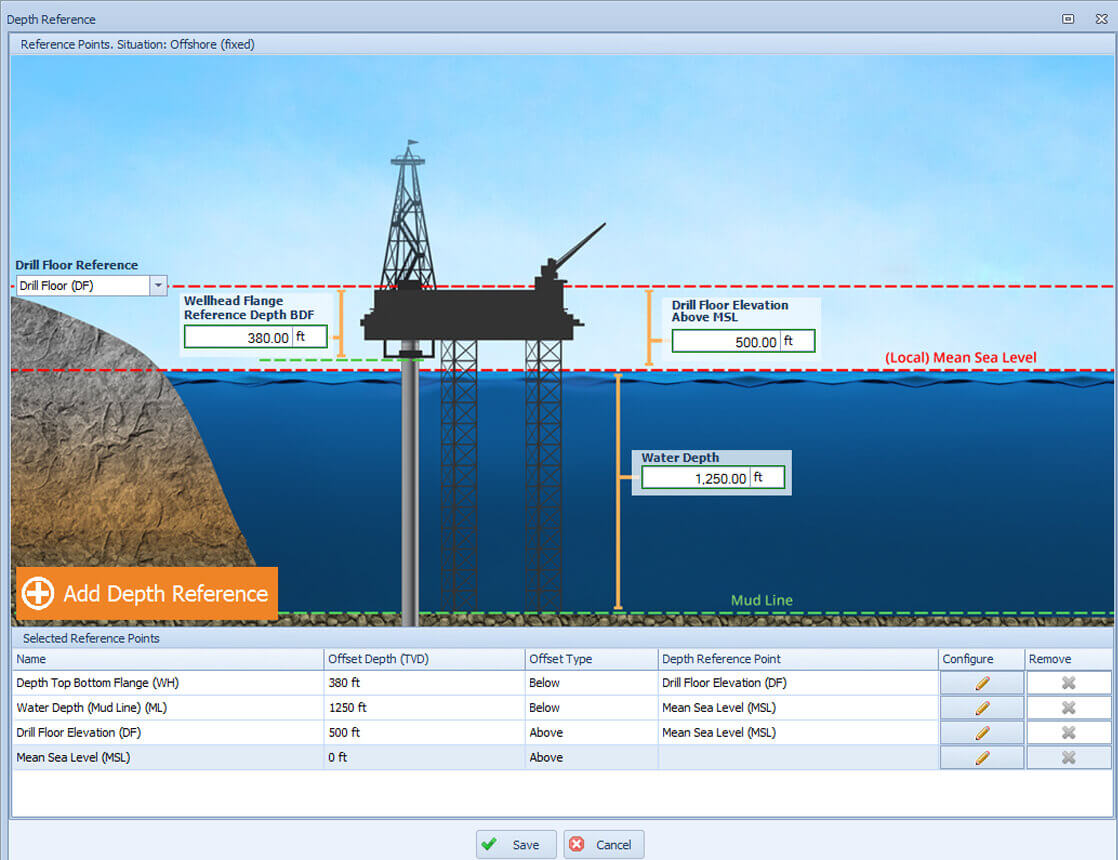Click the Offset Depth (TVD) column header
Image resolution: width=1118 pixels, height=860 pixels.
click(424, 659)
